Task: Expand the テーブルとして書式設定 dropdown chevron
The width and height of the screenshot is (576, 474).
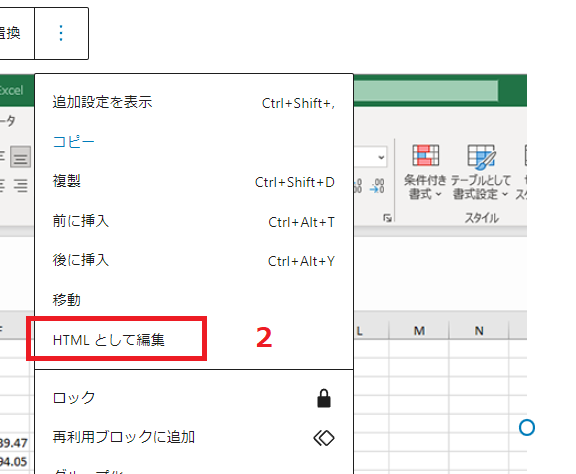Action: [x=505, y=194]
